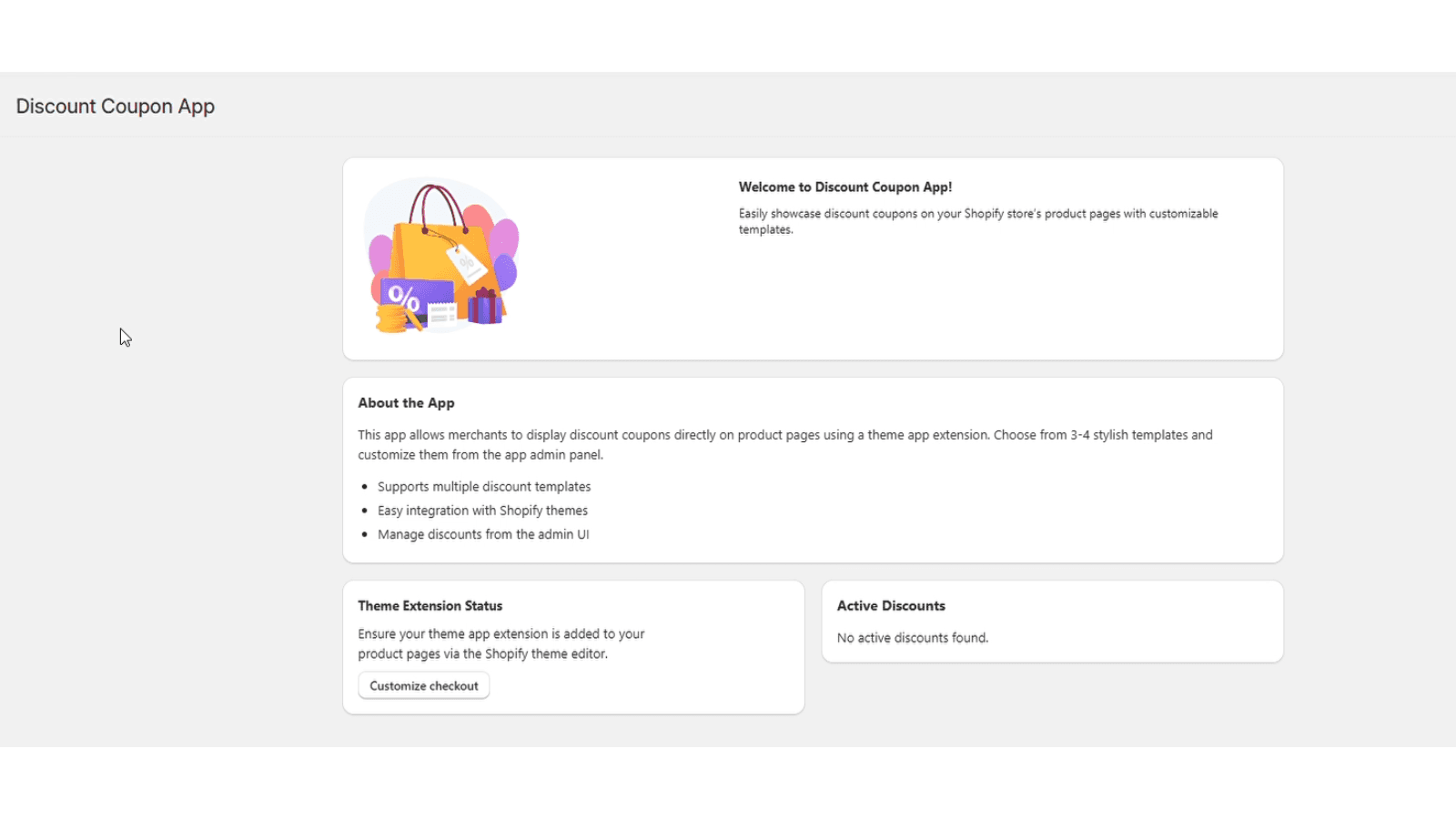Image resolution: width=1456 pixels, height=819 pixels.
Task: Click the stack of gold coins icon
Action: (391, 318)
